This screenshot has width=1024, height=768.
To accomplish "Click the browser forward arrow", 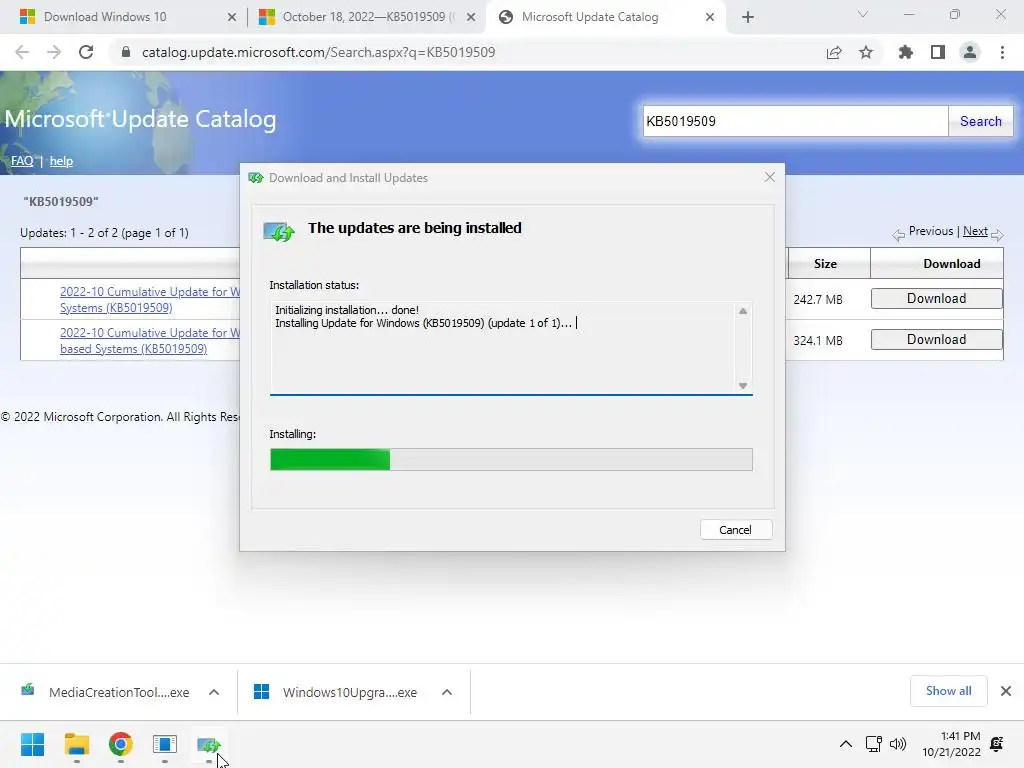I will pyautogui.click(x=54, y=52).
